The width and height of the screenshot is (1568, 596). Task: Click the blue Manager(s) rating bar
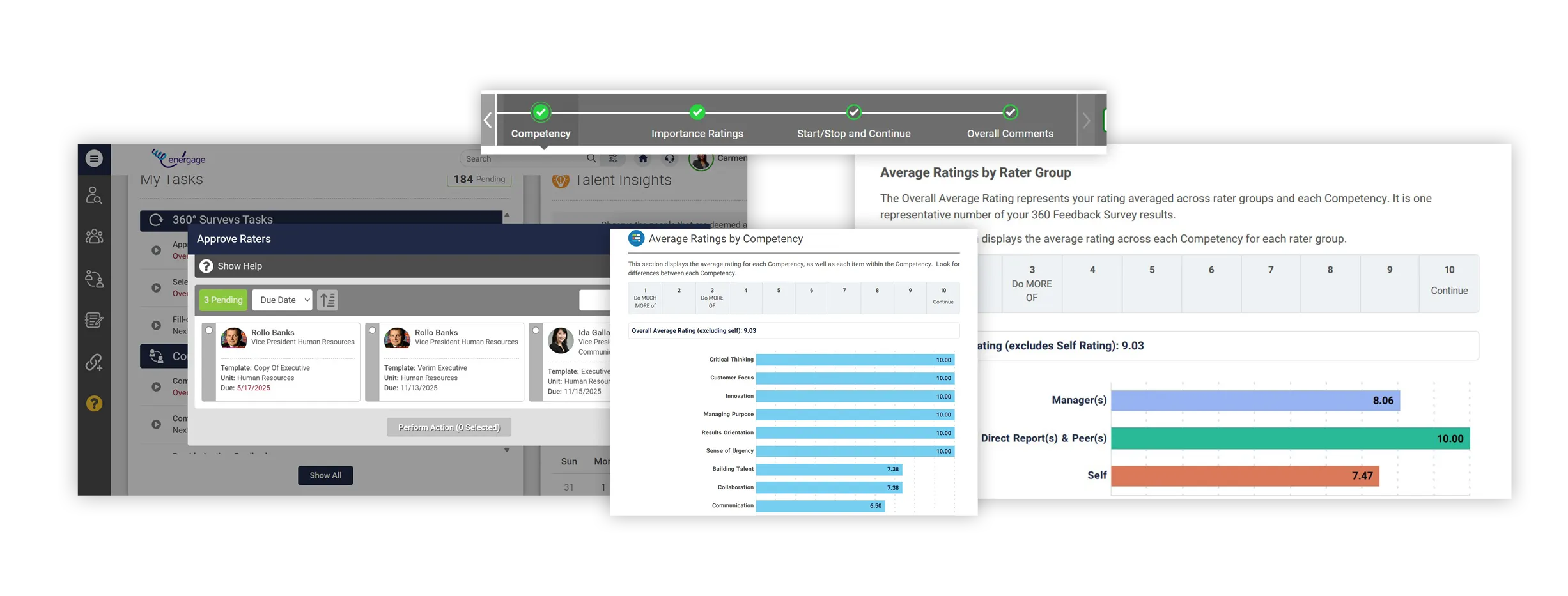point(1255,401)
